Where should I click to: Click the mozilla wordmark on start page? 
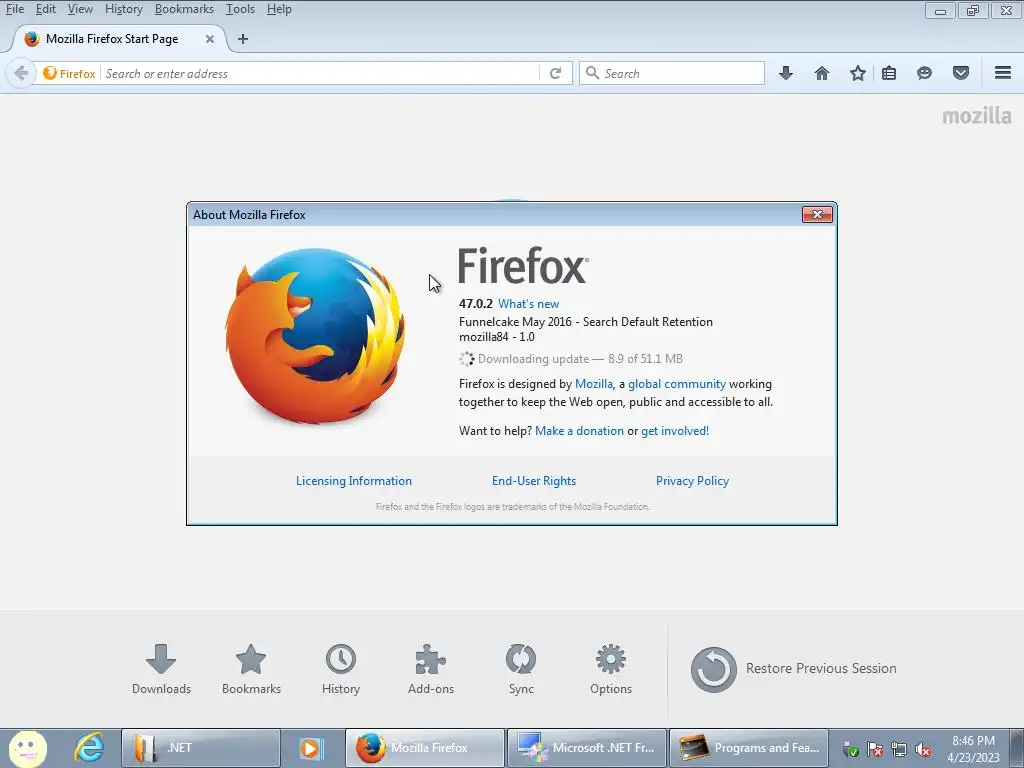tap(976, 116)
